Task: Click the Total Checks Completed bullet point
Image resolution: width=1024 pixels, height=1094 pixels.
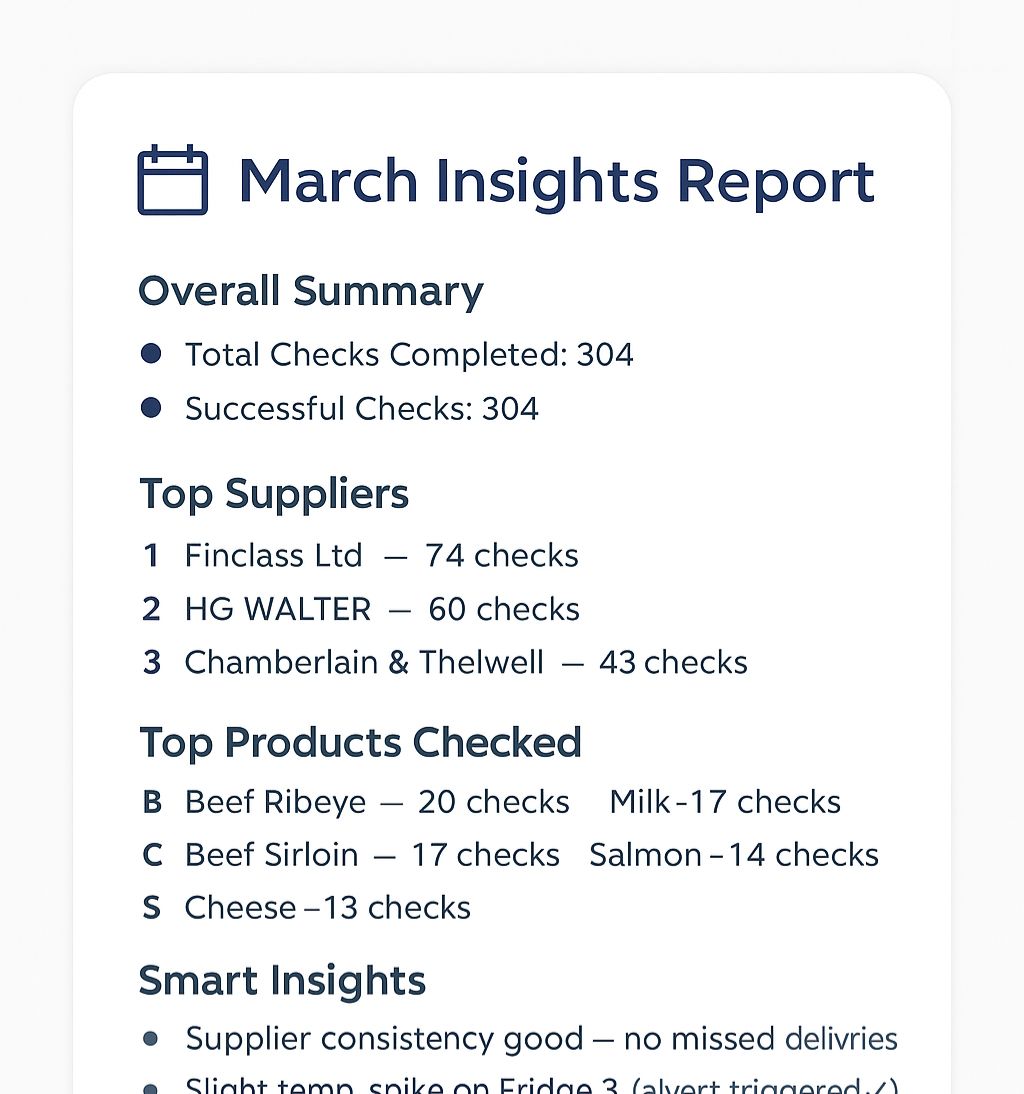Action: point(151,354)
